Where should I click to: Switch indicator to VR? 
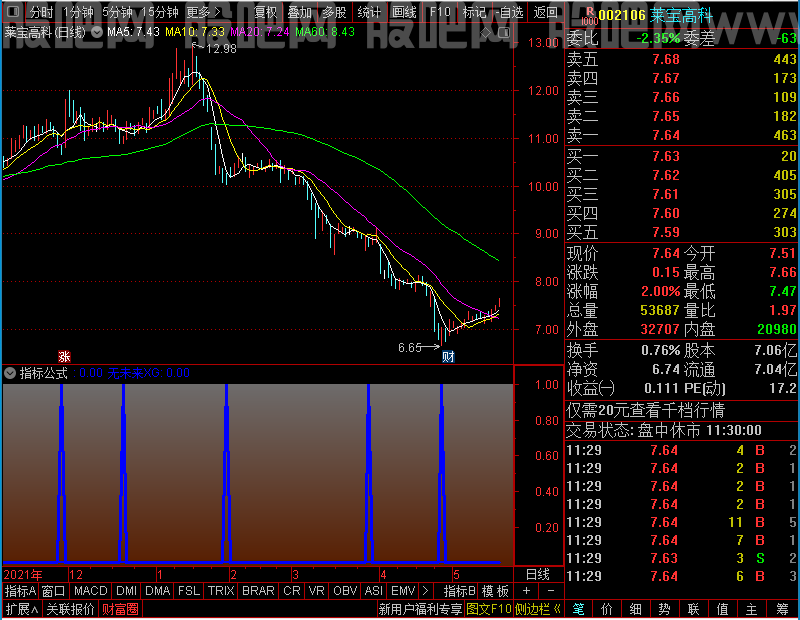316,591
